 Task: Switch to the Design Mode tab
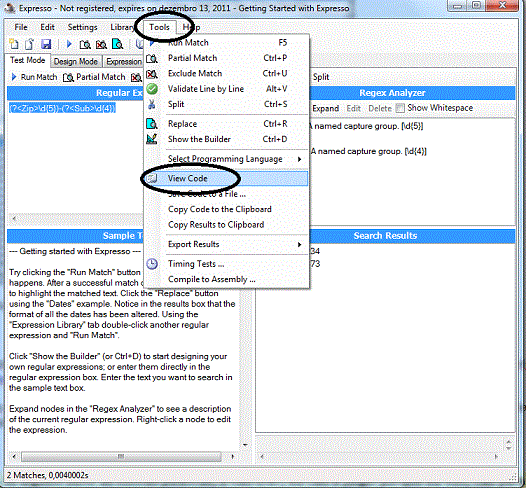point(76,61)
